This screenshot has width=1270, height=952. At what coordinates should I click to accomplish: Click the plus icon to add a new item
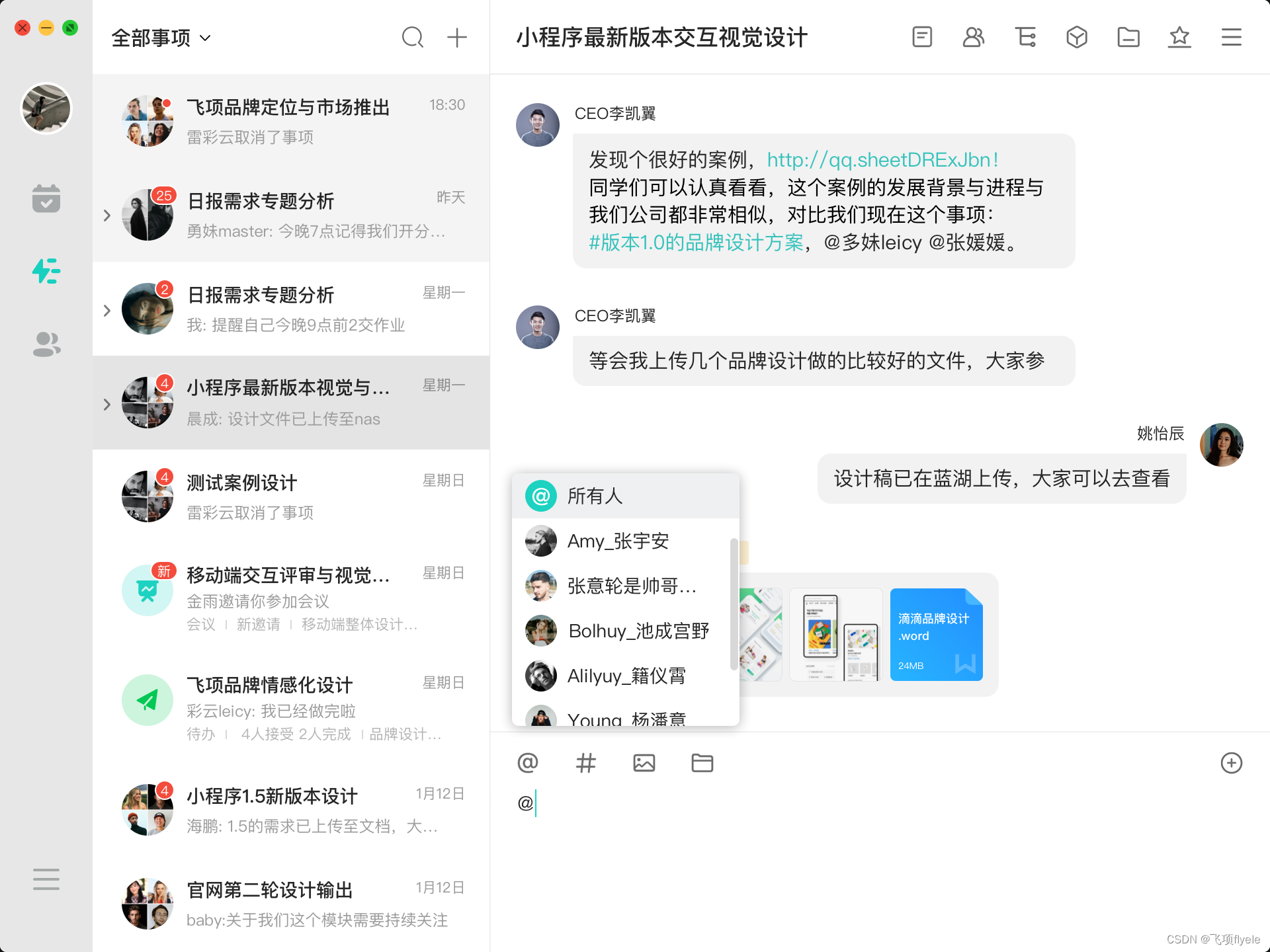(457, 38)
